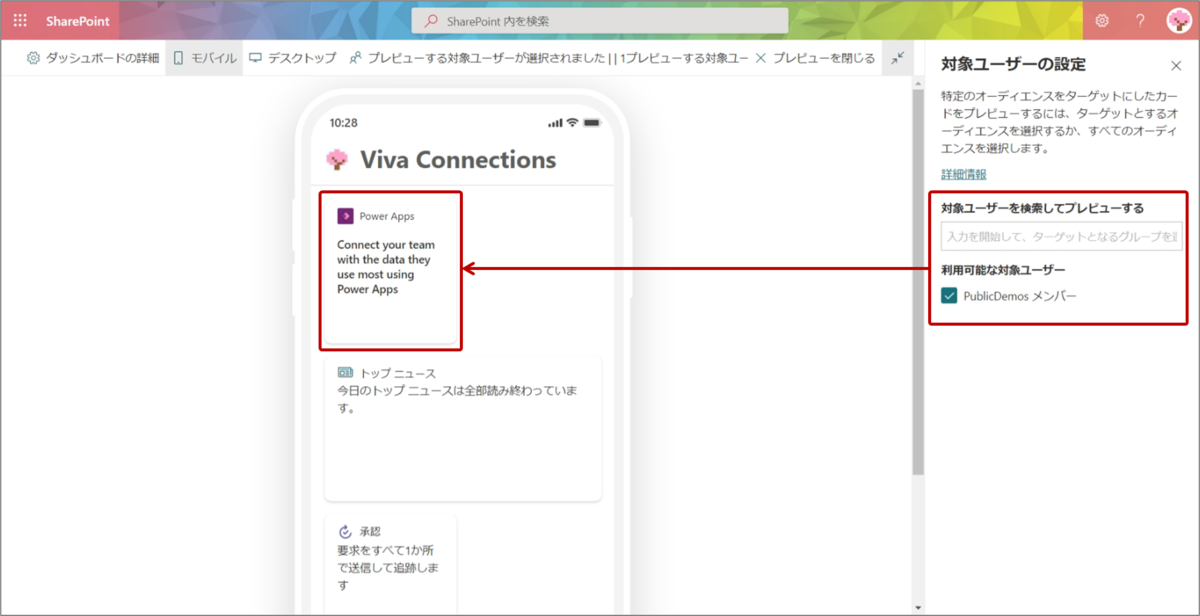Click the モバイル phone icon

[x=179, y=58]
